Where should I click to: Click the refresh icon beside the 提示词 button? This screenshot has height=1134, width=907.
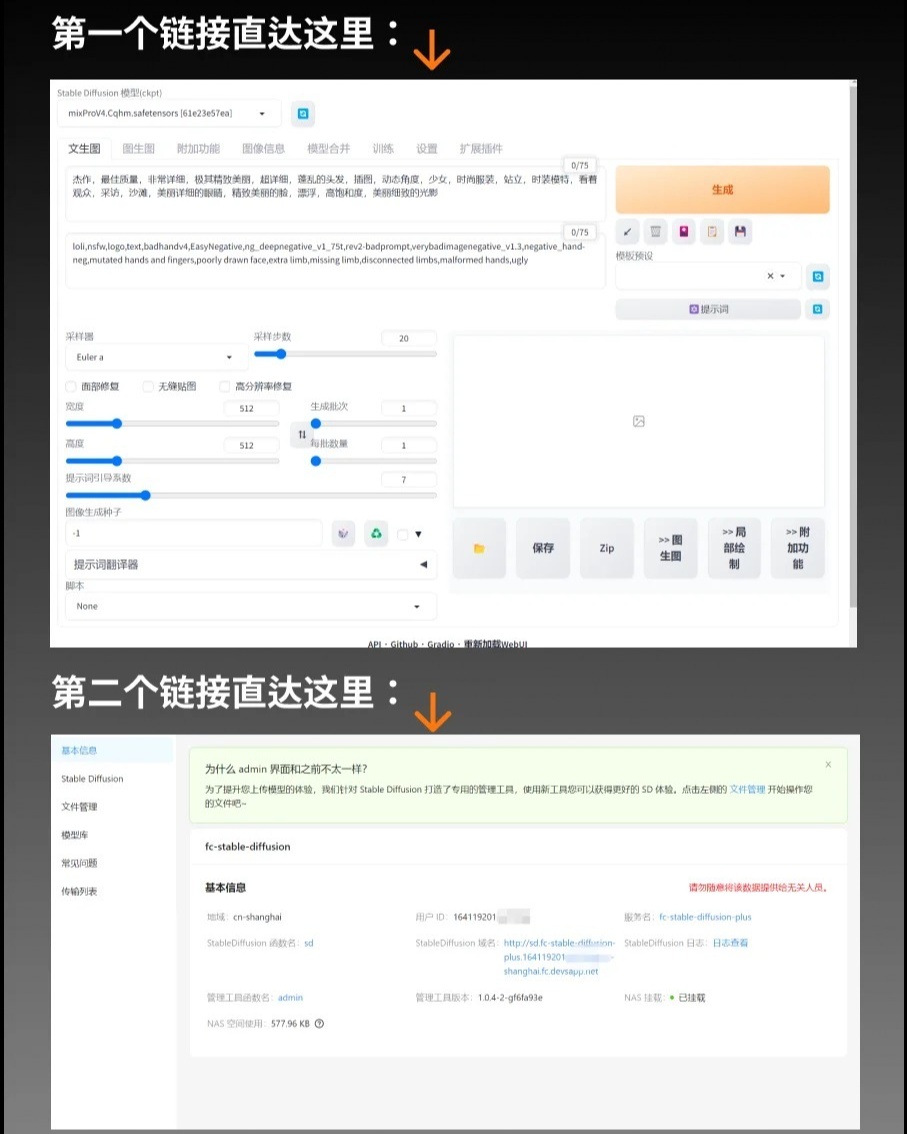coord(817,310)
